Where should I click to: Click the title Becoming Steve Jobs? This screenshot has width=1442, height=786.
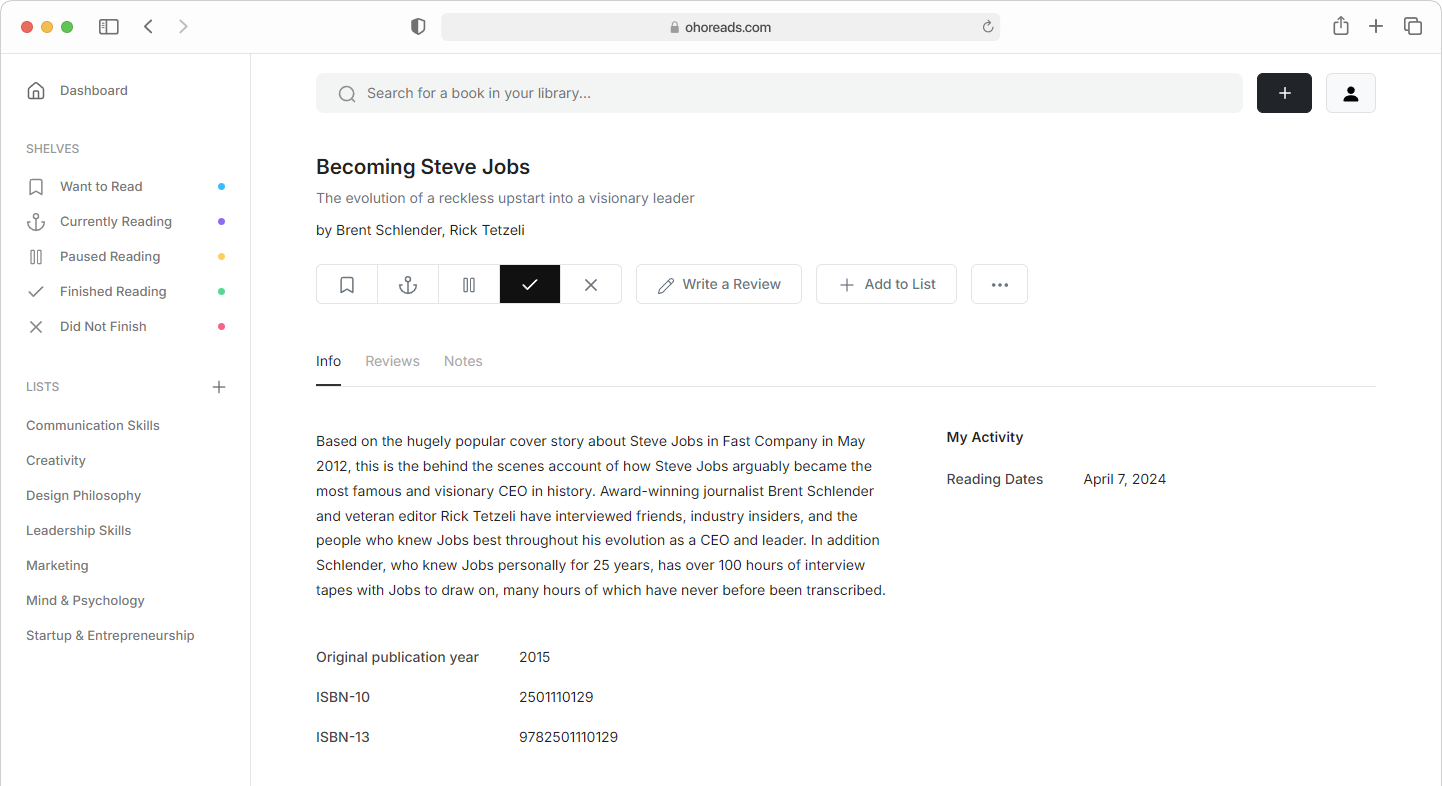[x=423, y=167]
